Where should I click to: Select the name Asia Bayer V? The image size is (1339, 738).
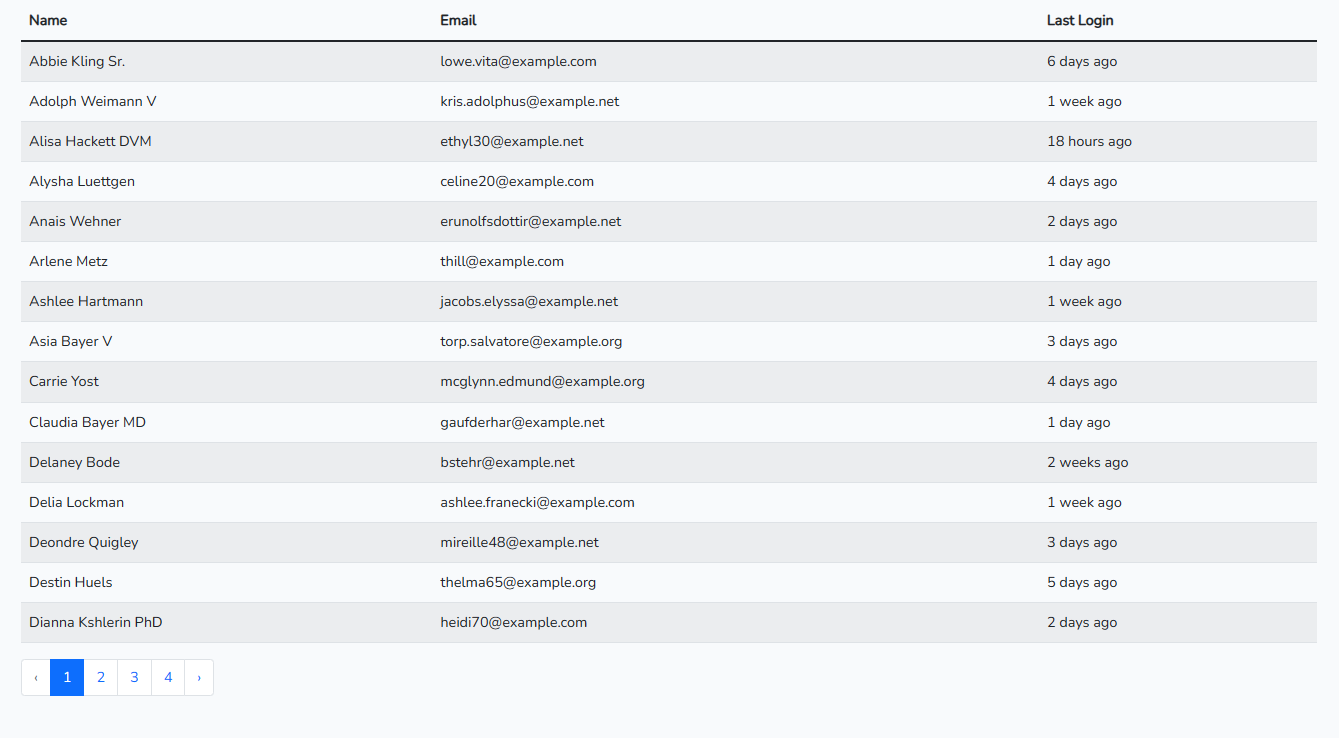click(70, 341)
